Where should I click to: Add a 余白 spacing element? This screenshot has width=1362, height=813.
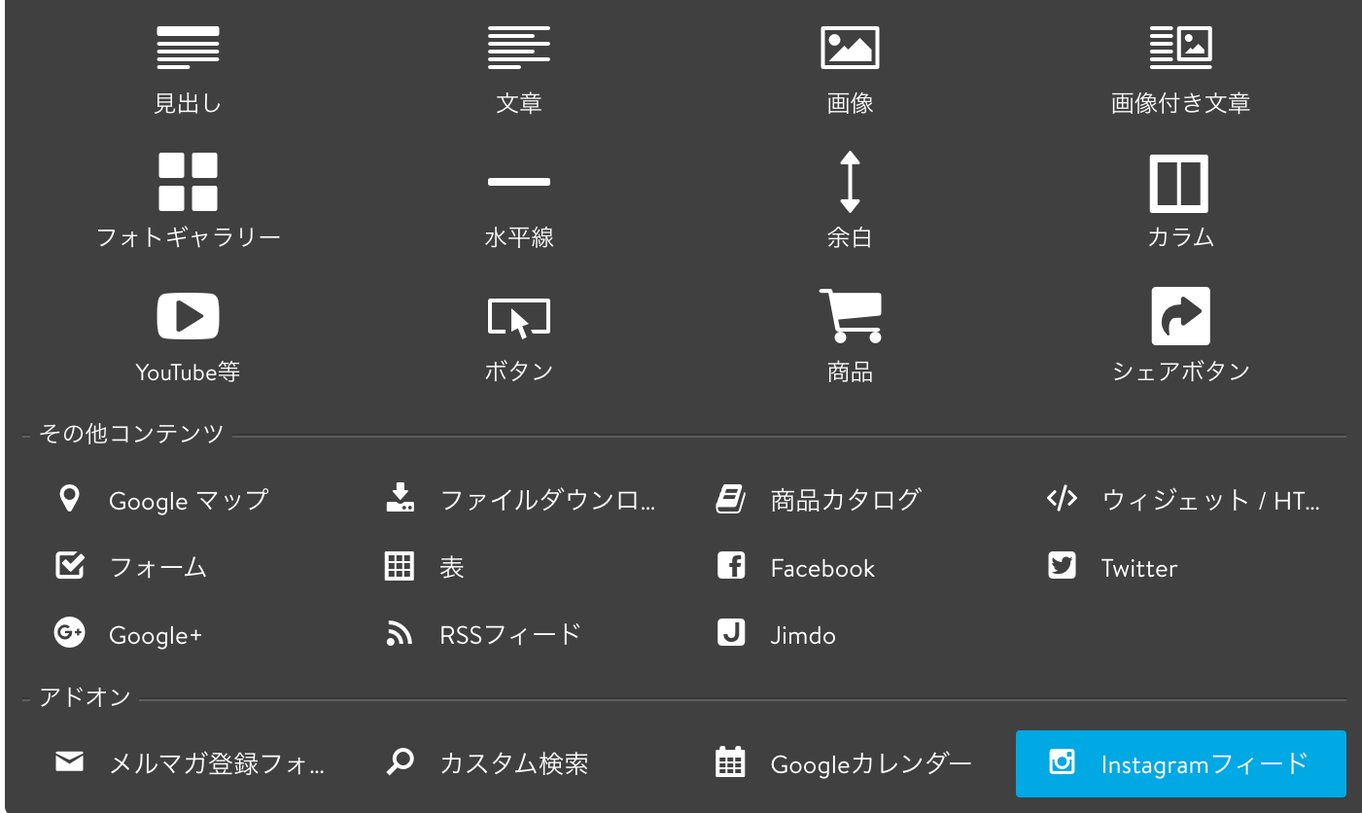pos(851,200)
